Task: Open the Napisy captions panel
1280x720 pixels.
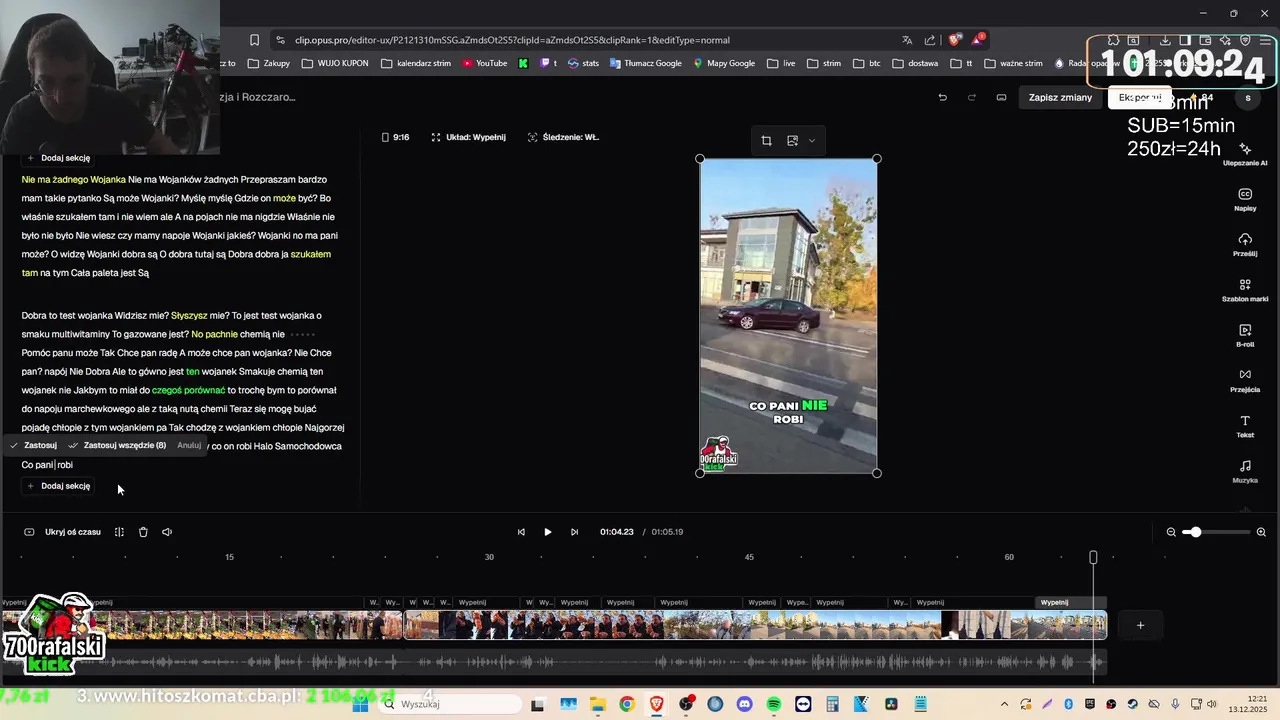Action: coord(1245,200)
